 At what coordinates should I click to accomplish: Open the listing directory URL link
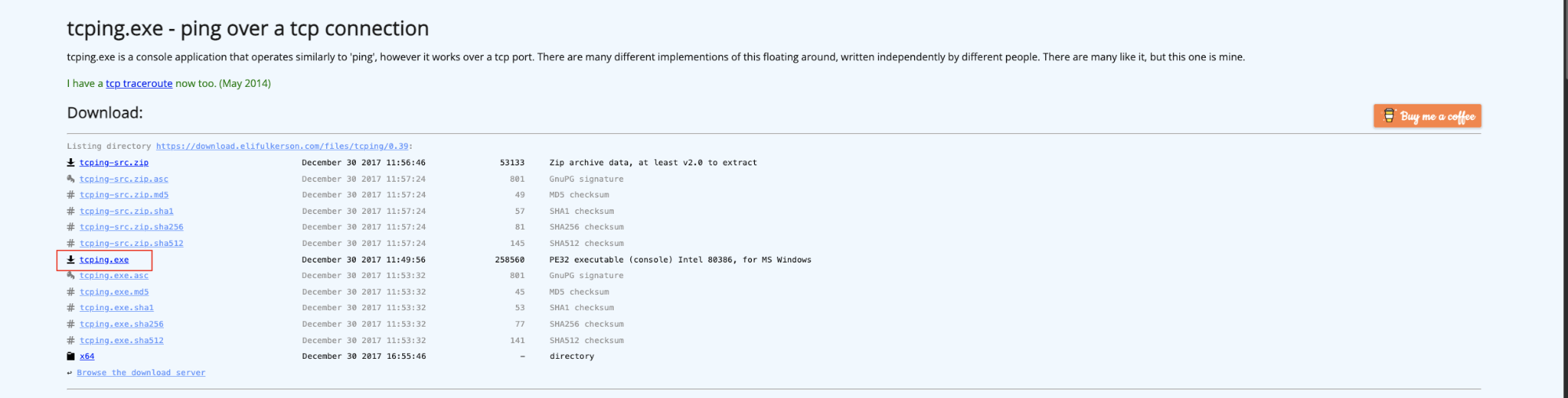(281, 147)
